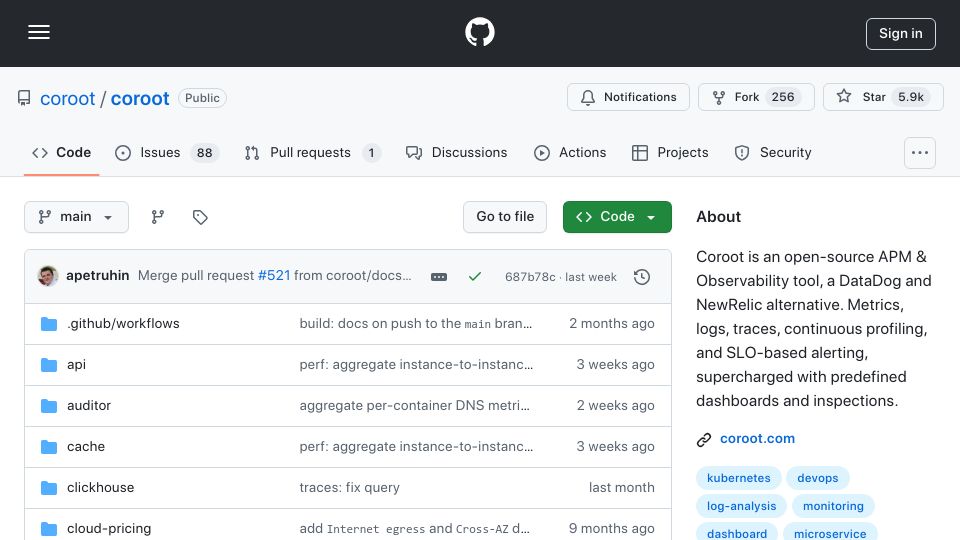
Task: Open the coroot repository name link
Action: point(140,99)
